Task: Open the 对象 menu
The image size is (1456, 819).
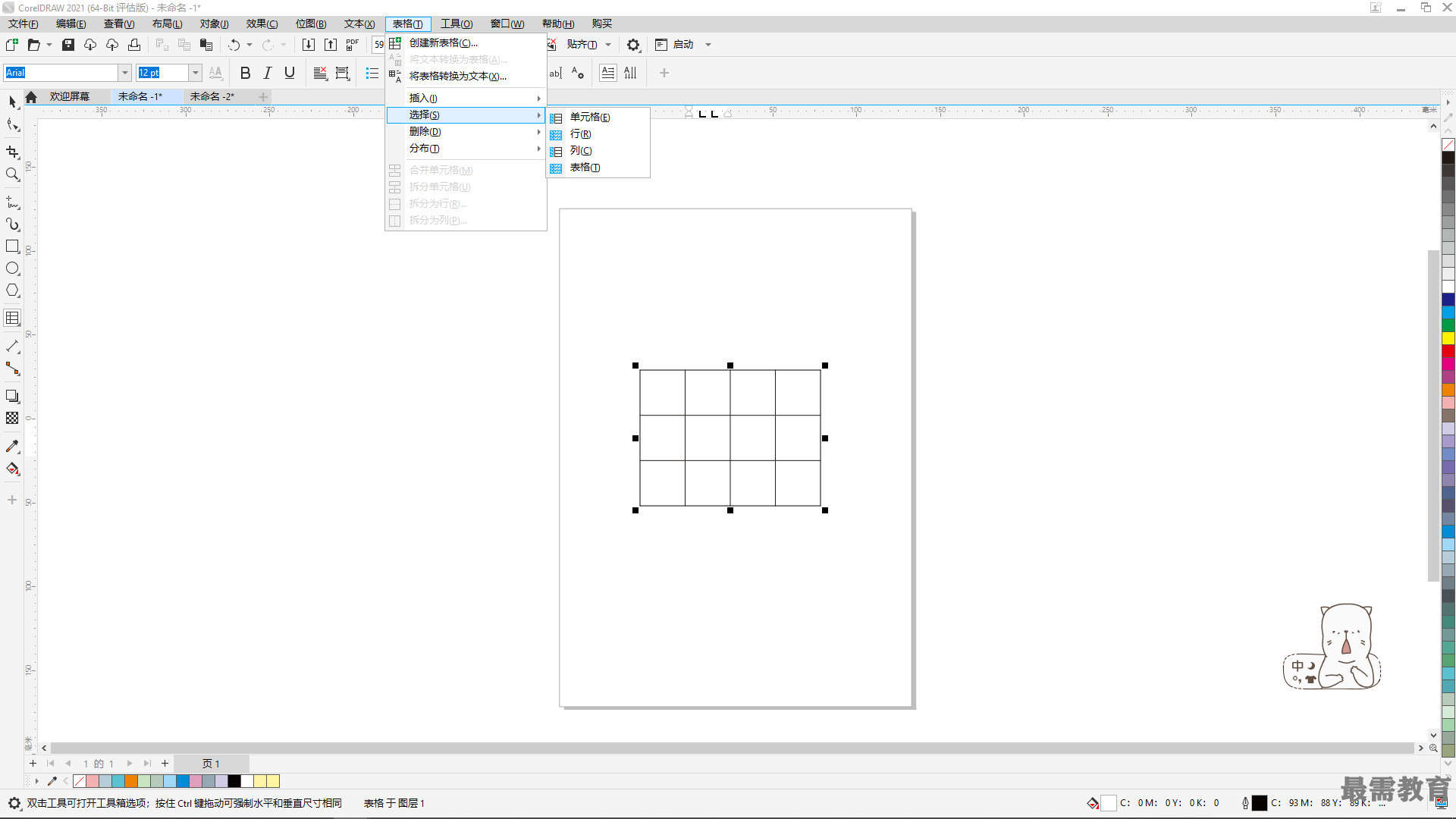Action: 214,24
